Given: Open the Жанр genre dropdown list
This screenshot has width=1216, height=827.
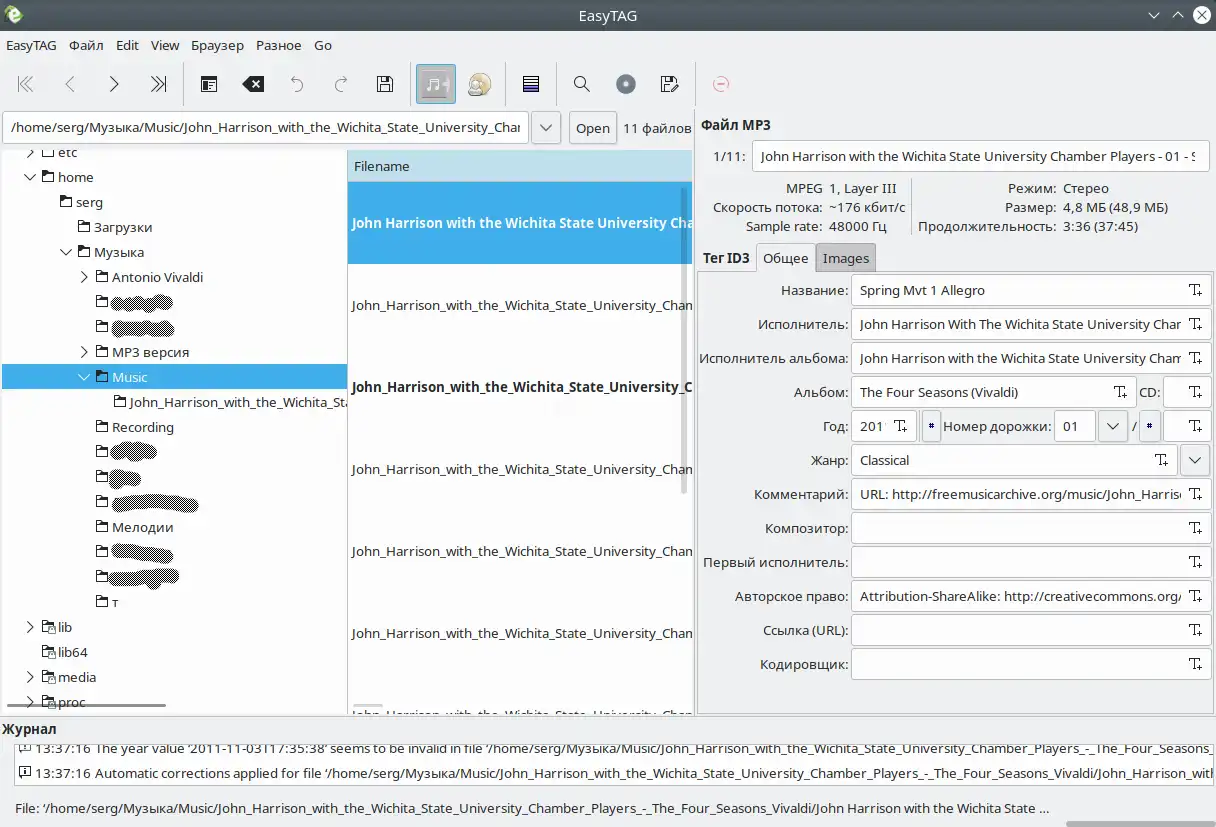Looking at the screenshot, I should point(1195,460).
